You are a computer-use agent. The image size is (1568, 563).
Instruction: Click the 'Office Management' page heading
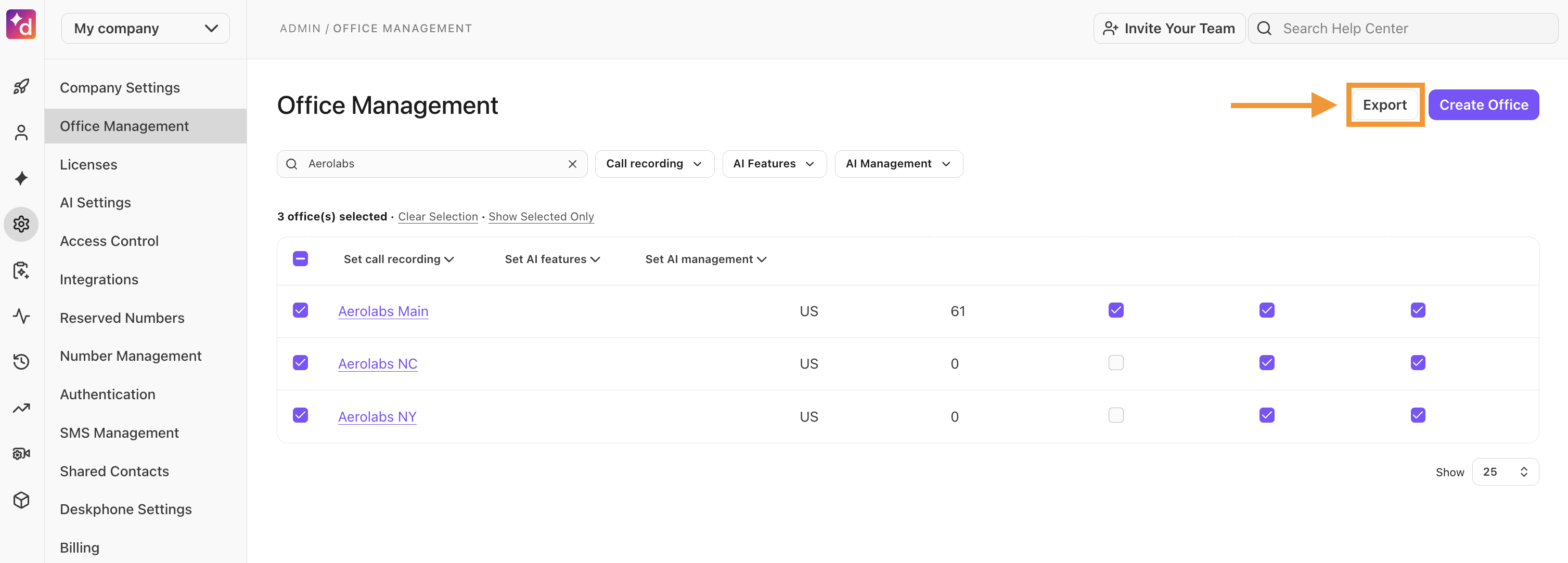[x=387, y=106]
